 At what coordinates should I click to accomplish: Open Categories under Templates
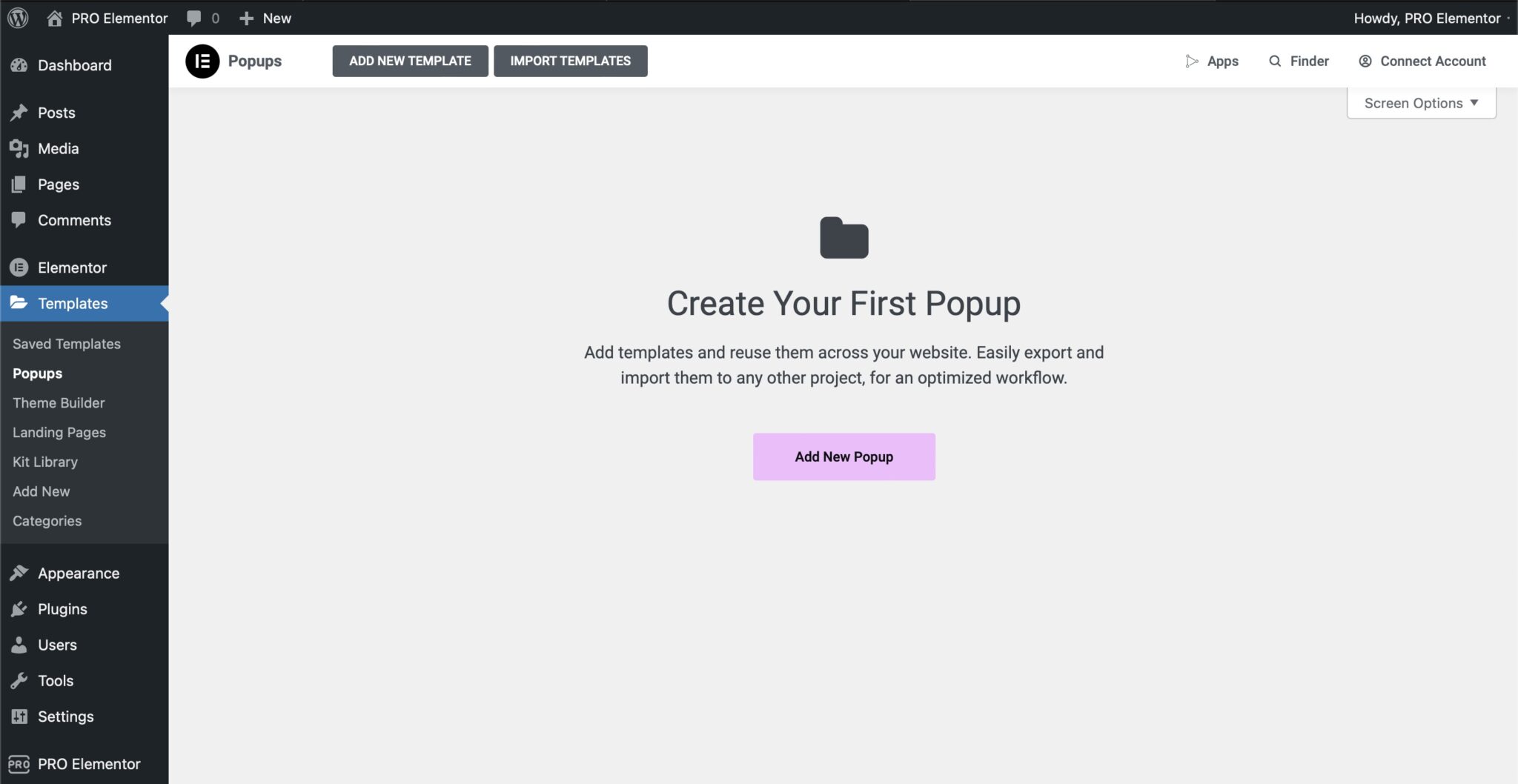click(47, 521)
